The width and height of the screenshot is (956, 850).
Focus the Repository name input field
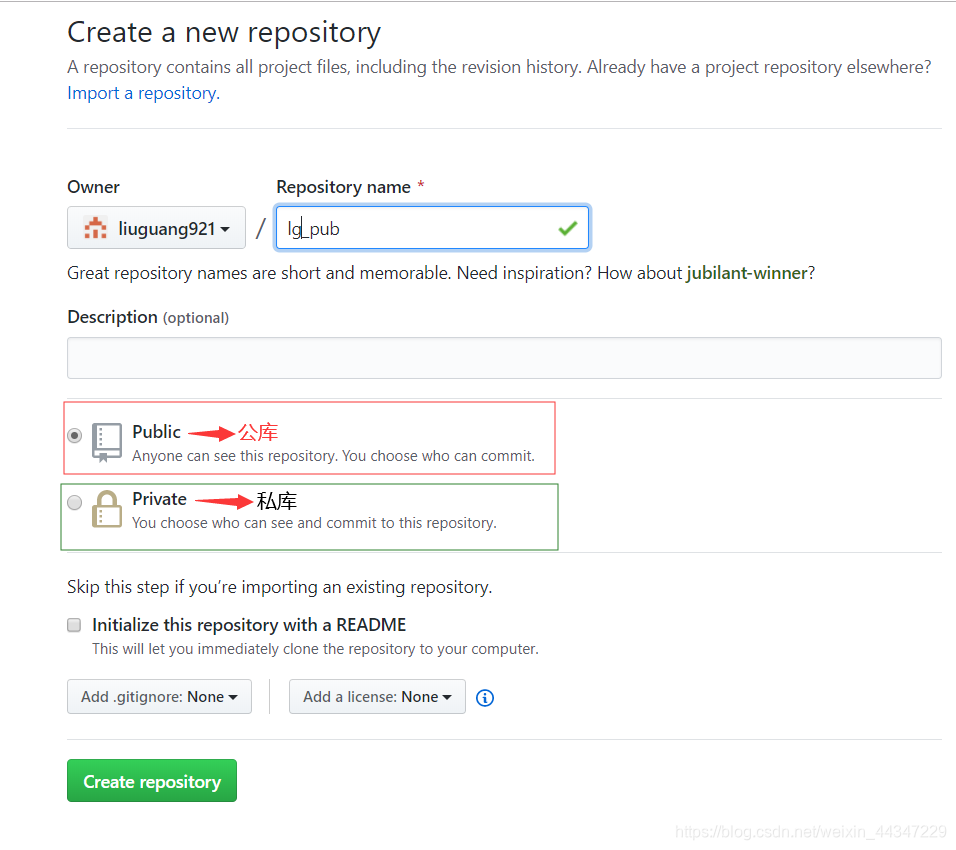(x=432, y=227)
